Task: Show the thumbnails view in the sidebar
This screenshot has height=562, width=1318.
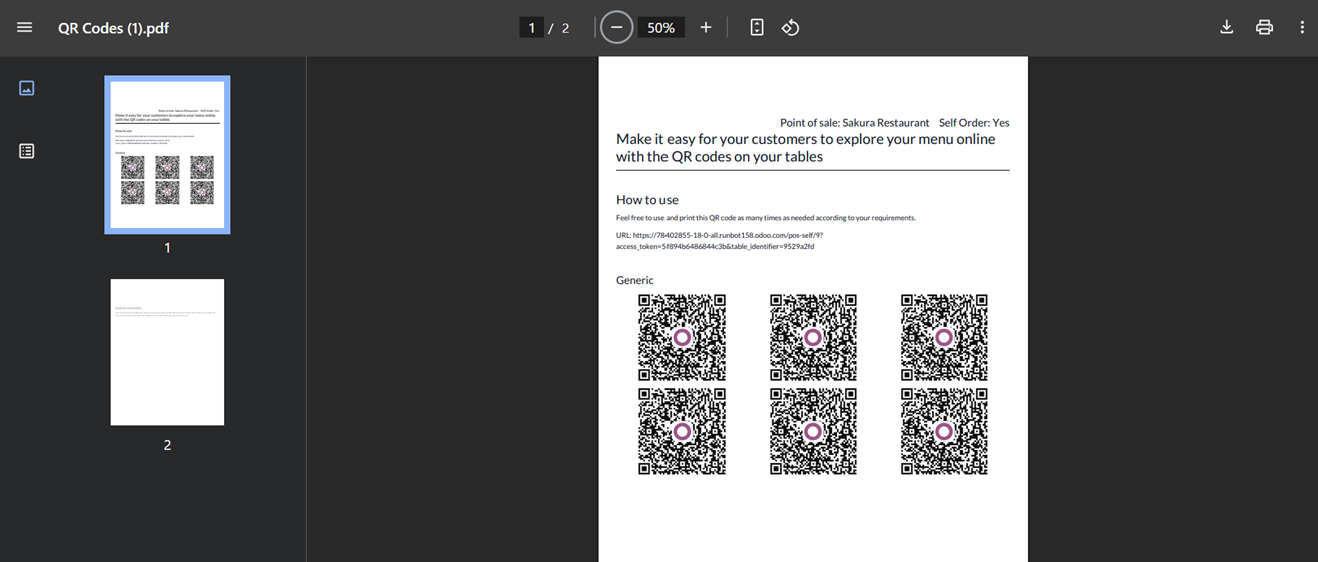Action: (27, 88)
